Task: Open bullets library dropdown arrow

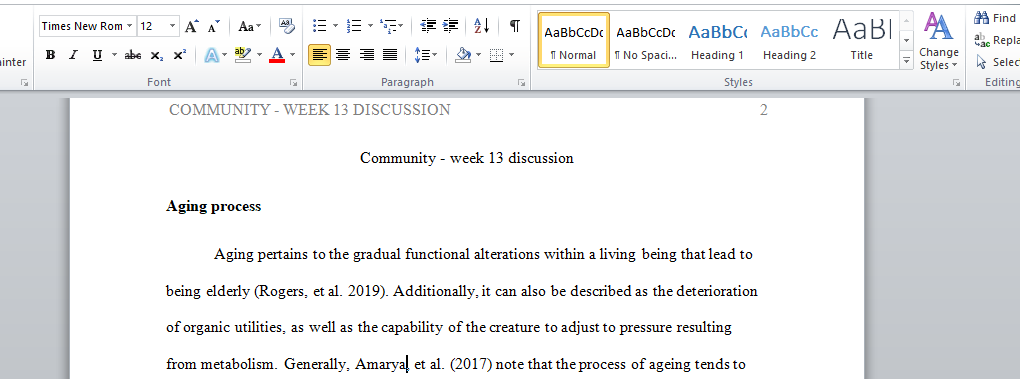Action: point(335,26)
